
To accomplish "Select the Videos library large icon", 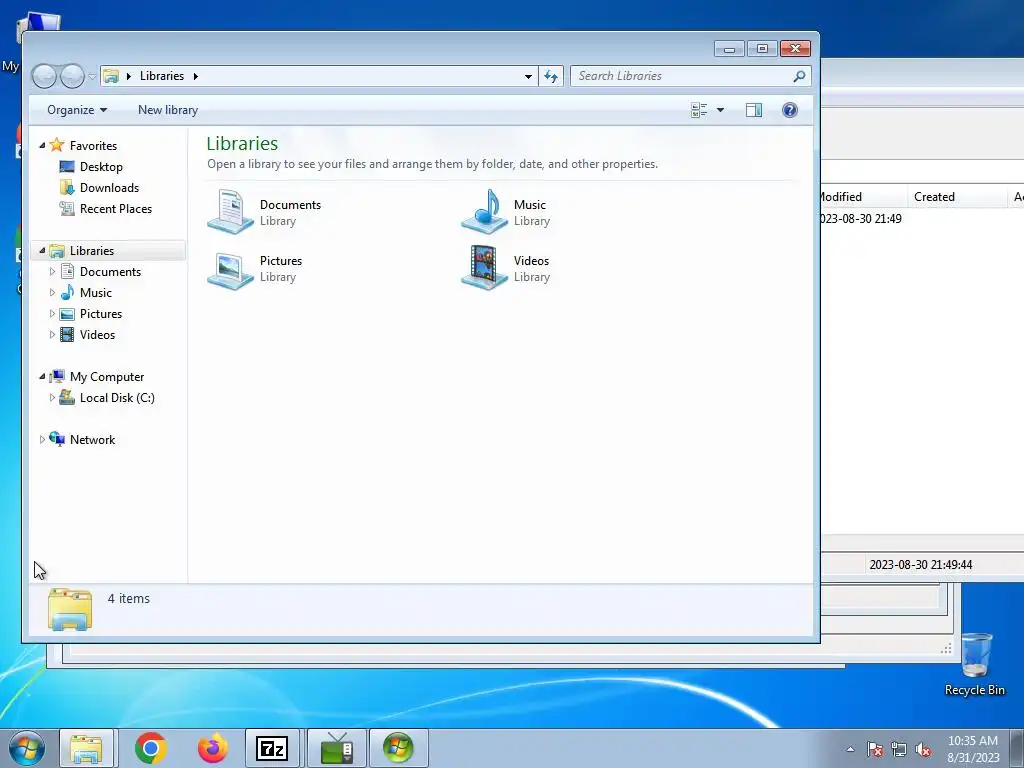I will (485, 267).
